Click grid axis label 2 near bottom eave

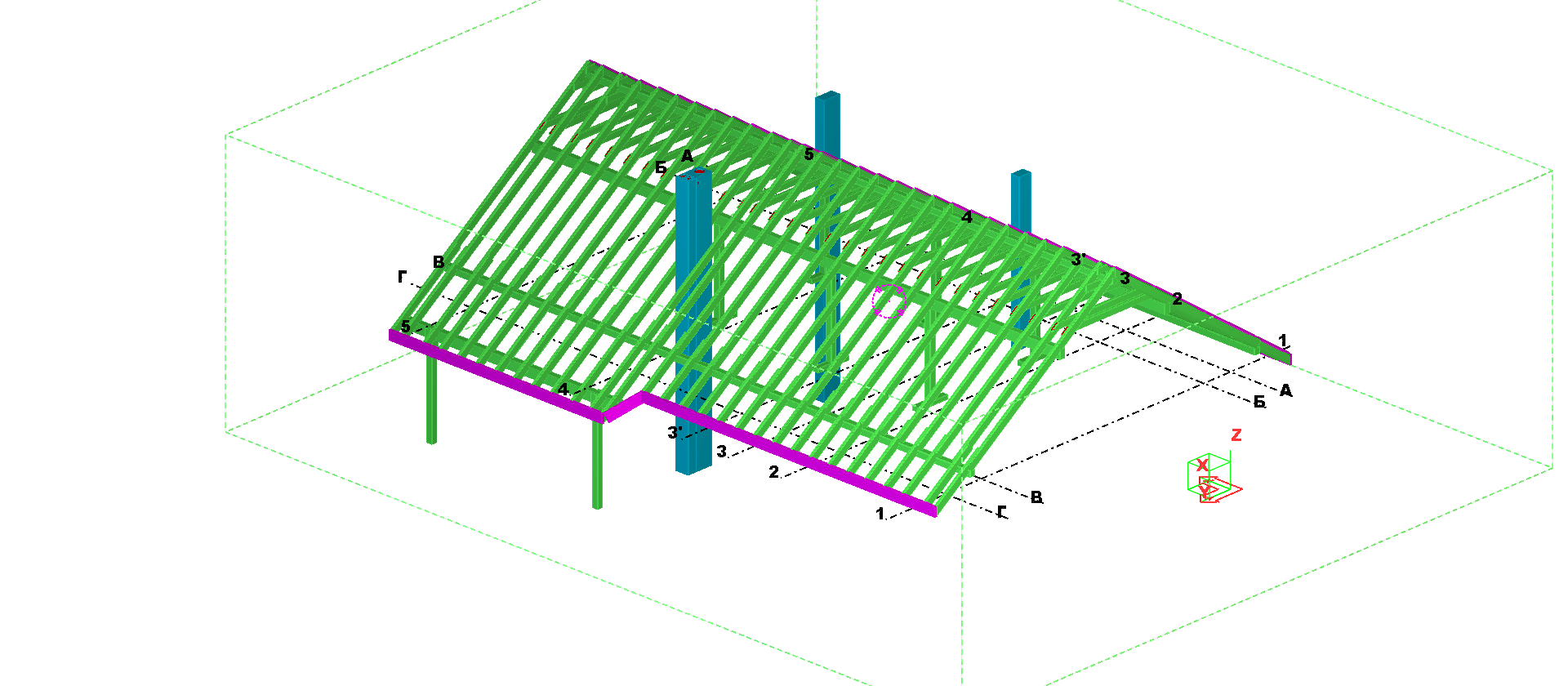773,472
